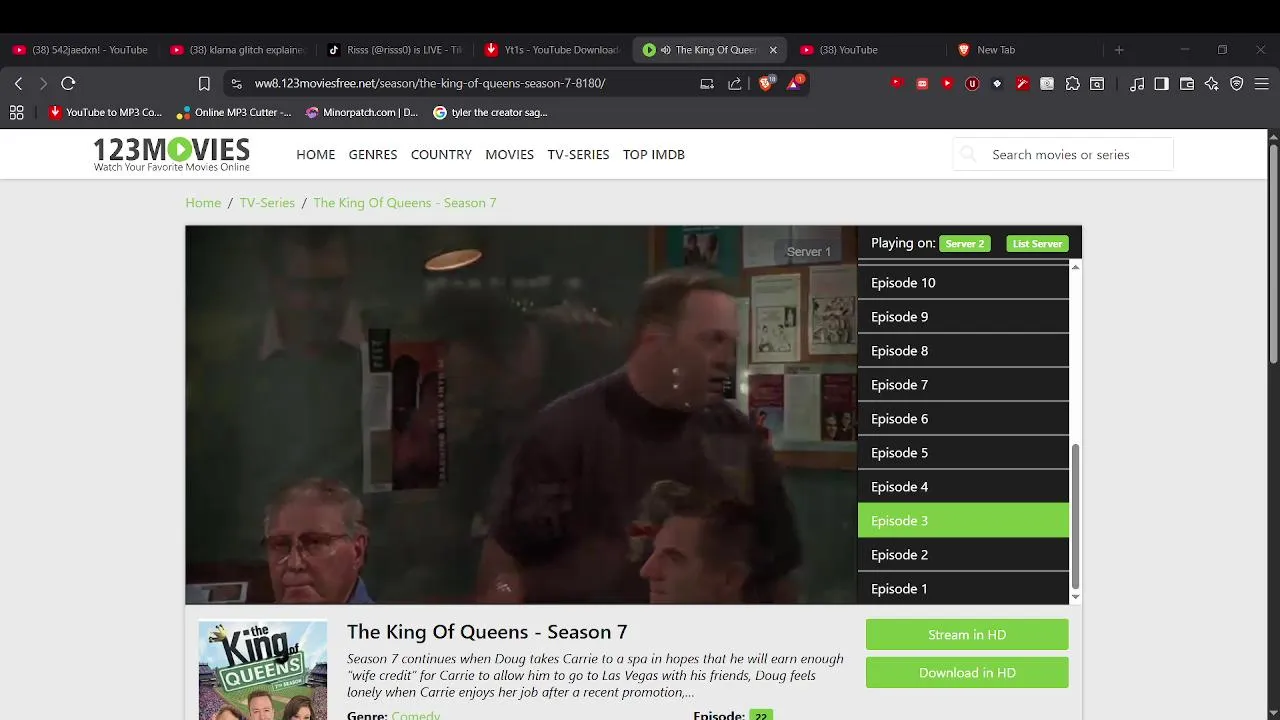
Task: Click the Download in HD button
Action: (967, 673)
